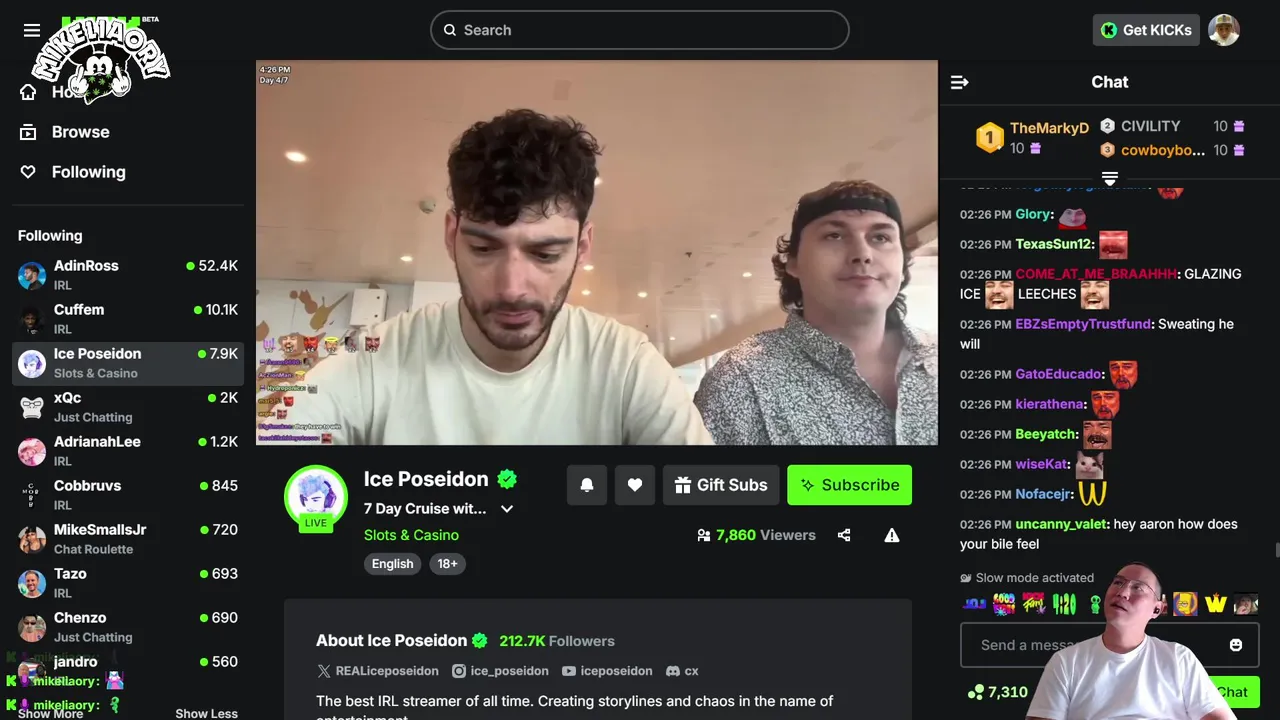Click the notification bell icon

(x=587, y=485)
